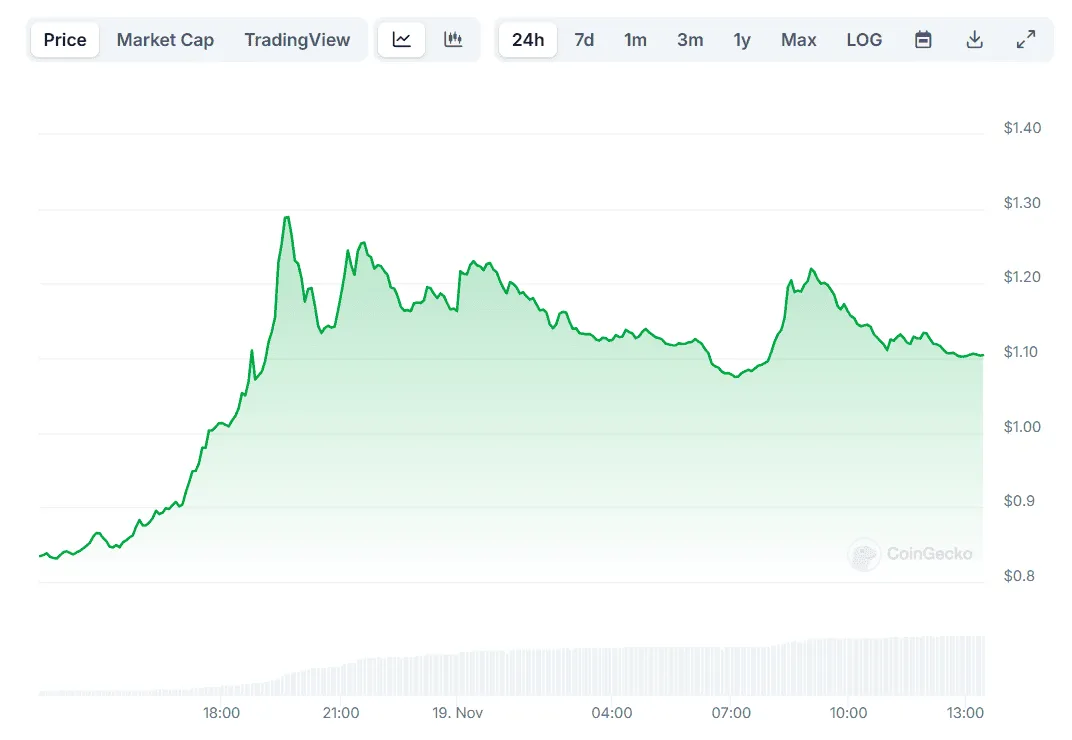
Task: Open the date picker from the calendar control
Action: 922,39
